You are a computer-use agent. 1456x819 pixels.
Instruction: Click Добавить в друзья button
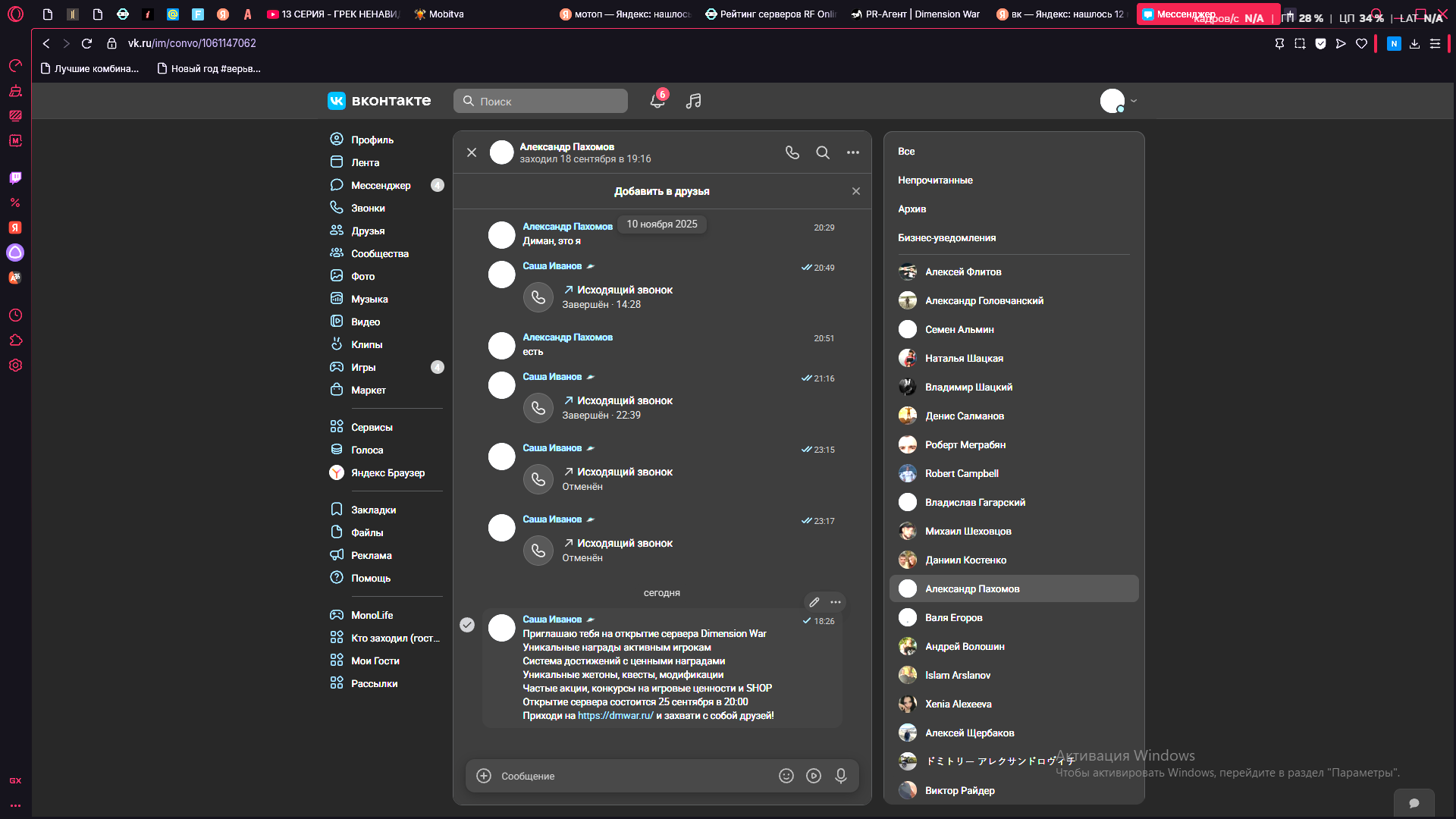[662, 191]
